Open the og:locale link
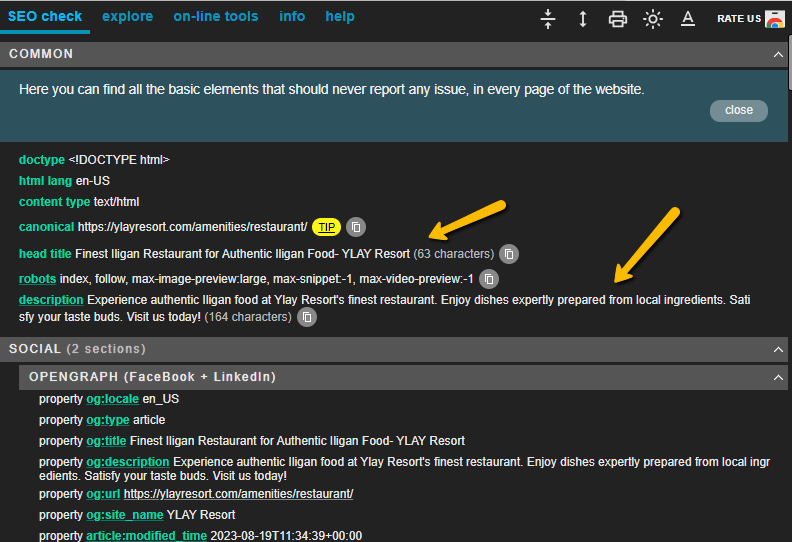This screenshot has height=542, width=792. (112, 399)
